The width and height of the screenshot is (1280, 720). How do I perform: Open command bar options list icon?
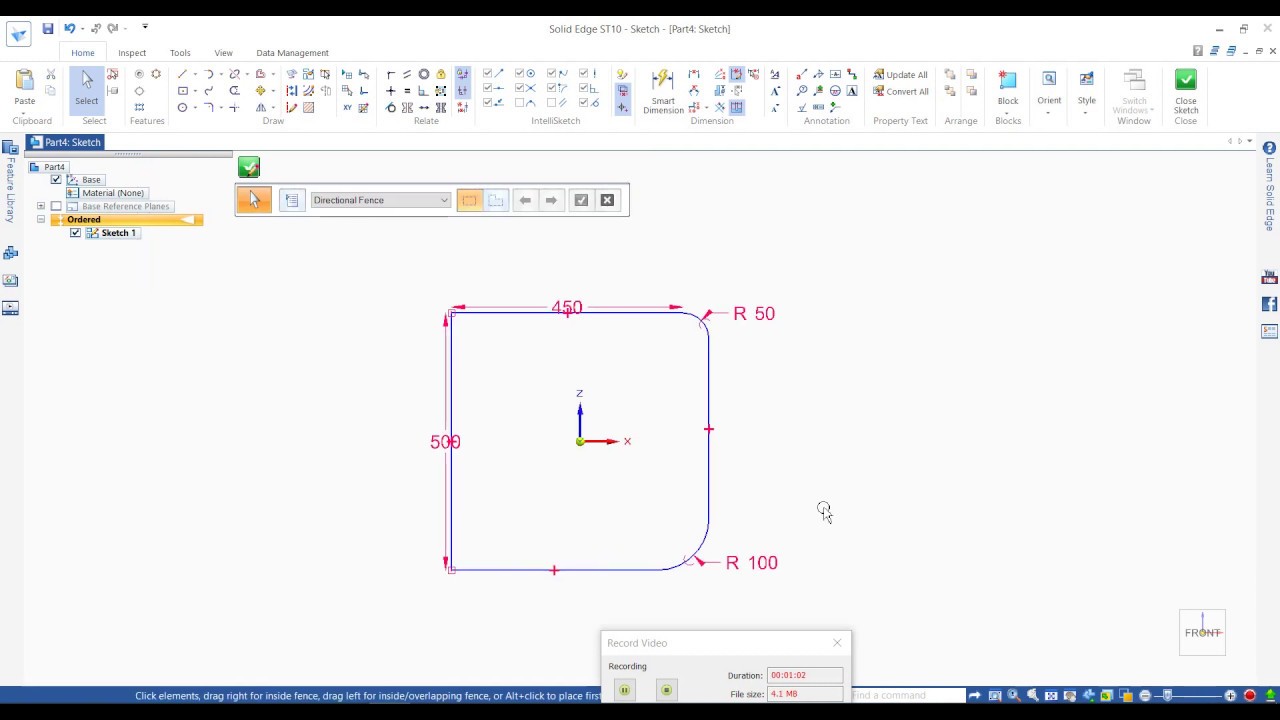[x=292, y=200]
